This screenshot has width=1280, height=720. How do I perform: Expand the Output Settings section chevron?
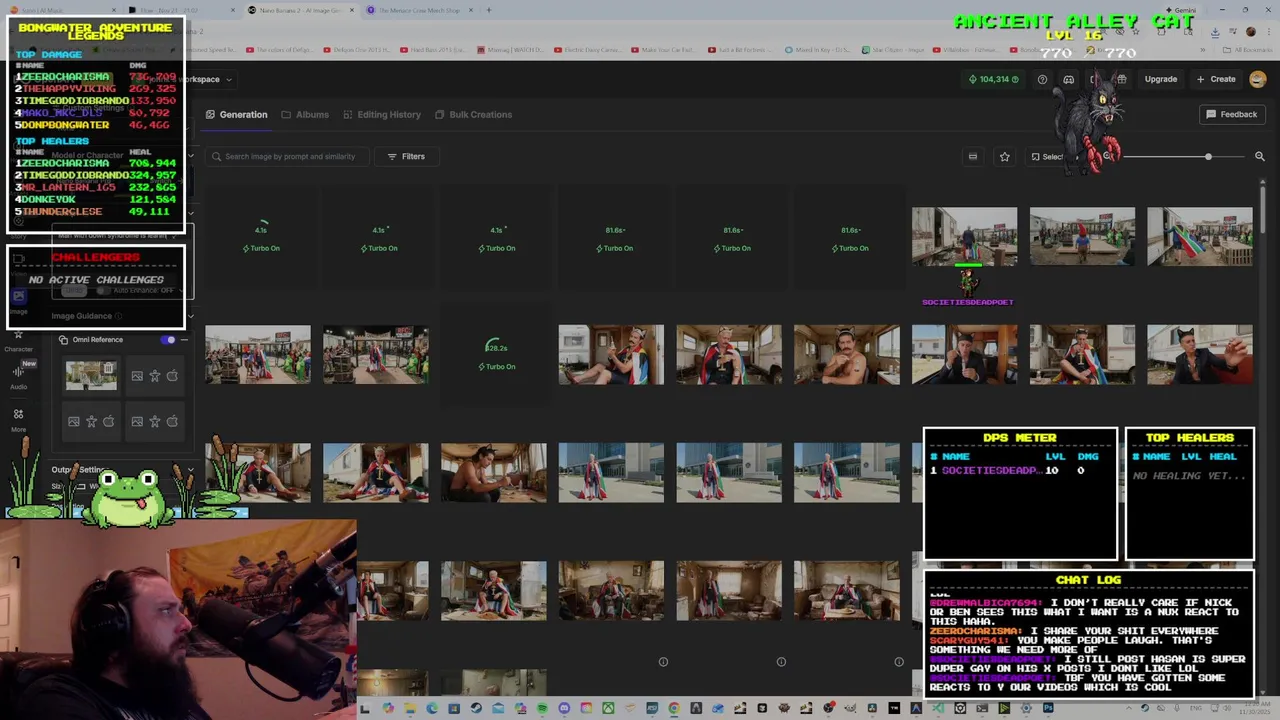pyautogui.click(x=190, y=470)
